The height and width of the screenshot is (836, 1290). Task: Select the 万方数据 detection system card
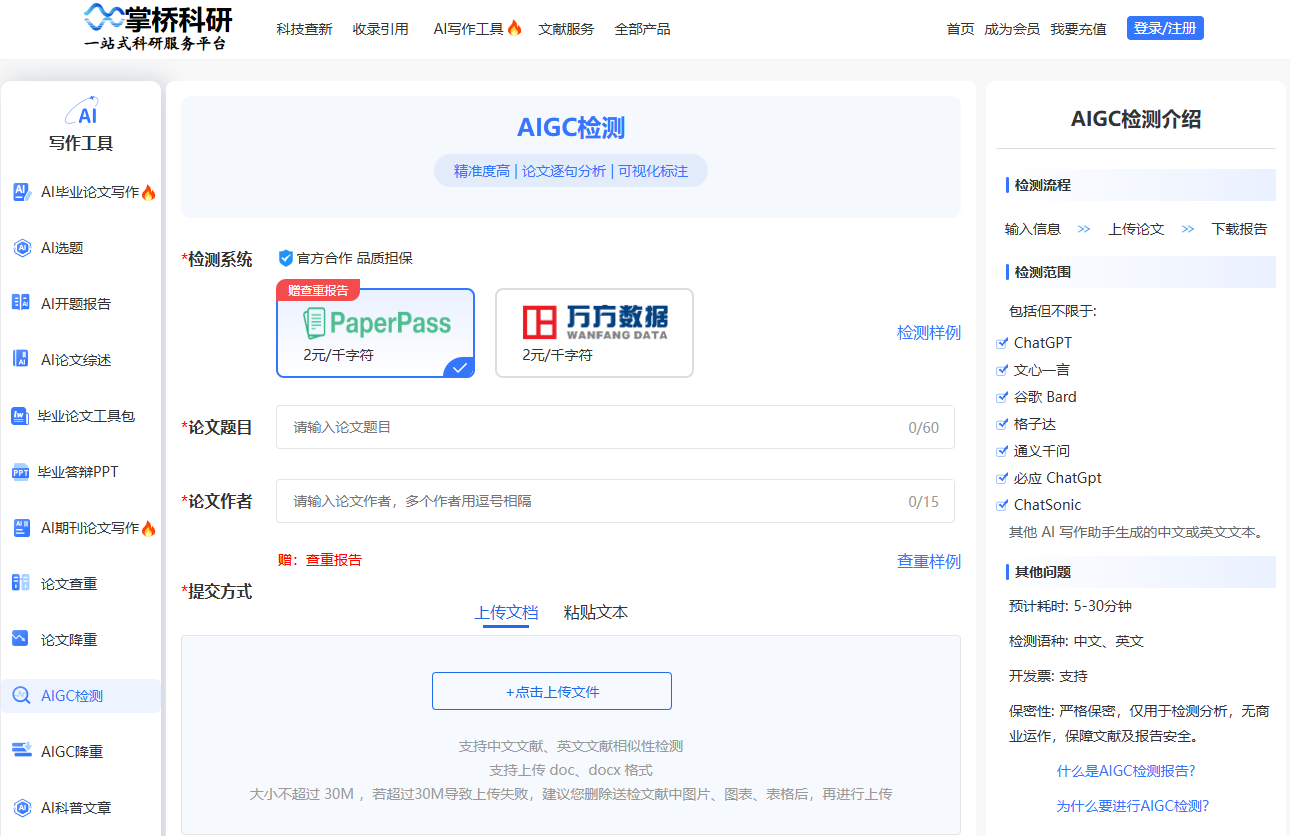pyautogui.click(x=594, y=333)
